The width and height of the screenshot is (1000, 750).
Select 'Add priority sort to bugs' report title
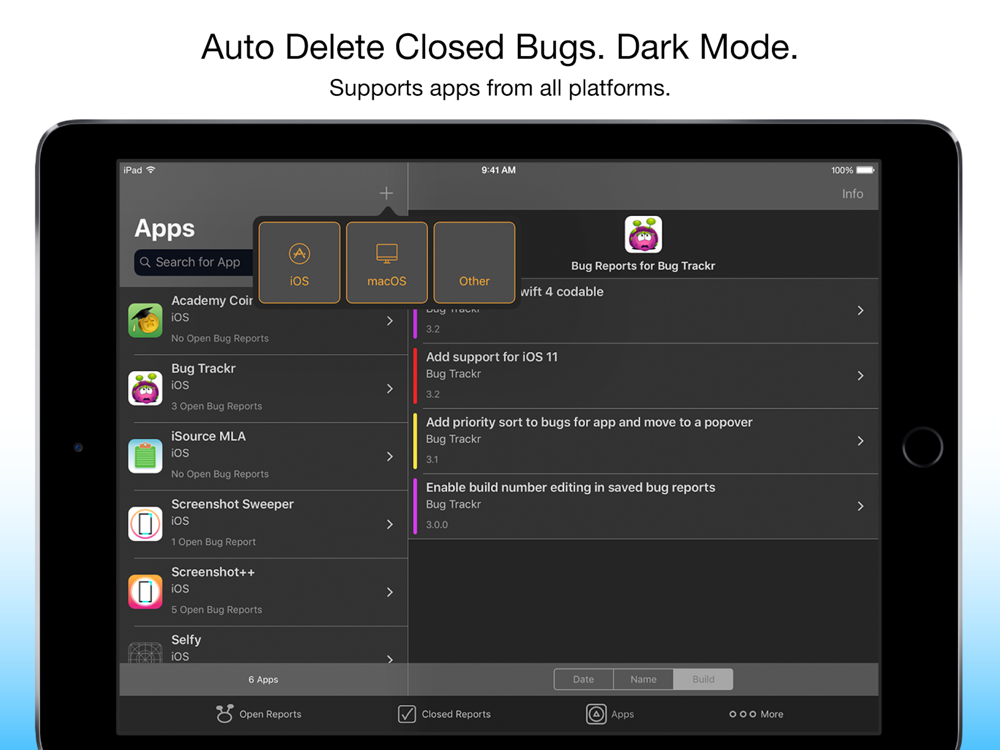coord(589,422)
